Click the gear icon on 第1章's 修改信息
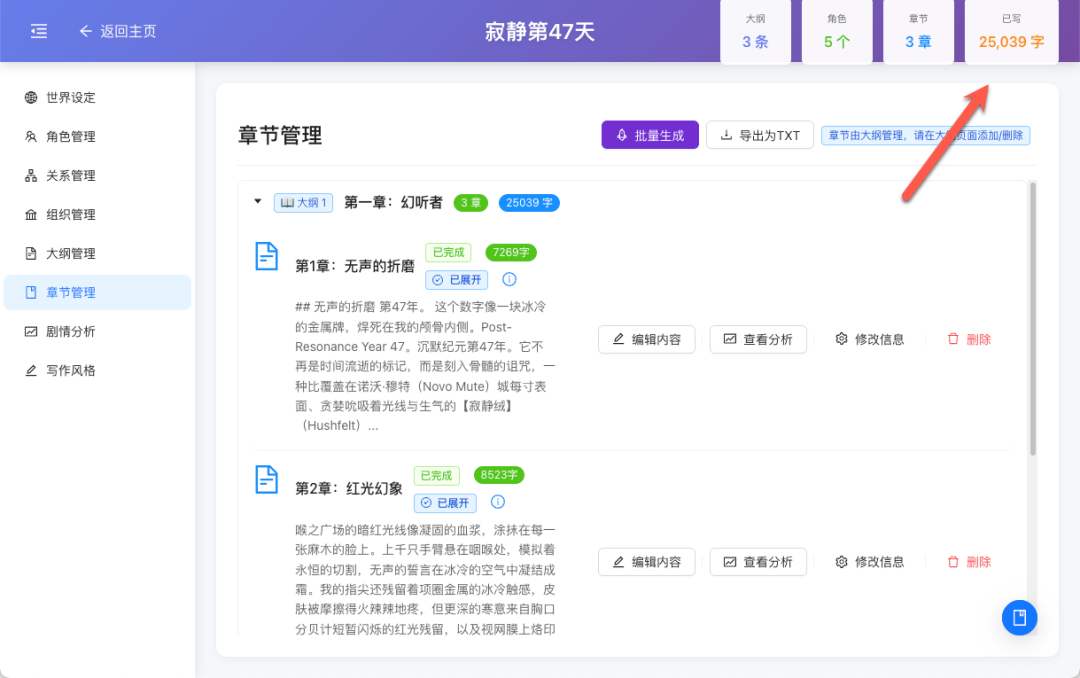The width and height of the screenshot is (1080, 678). pos(841,339)
